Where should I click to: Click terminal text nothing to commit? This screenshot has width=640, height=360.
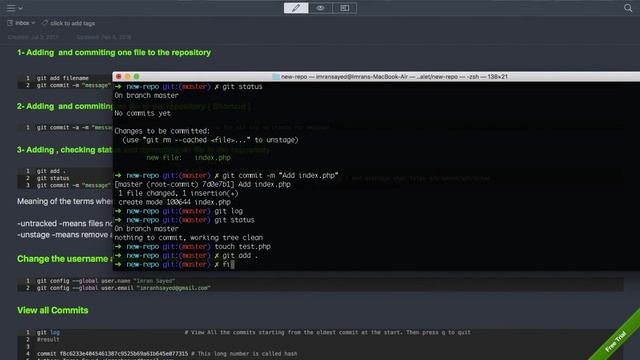pyautogui.click(x=189, y=238)
